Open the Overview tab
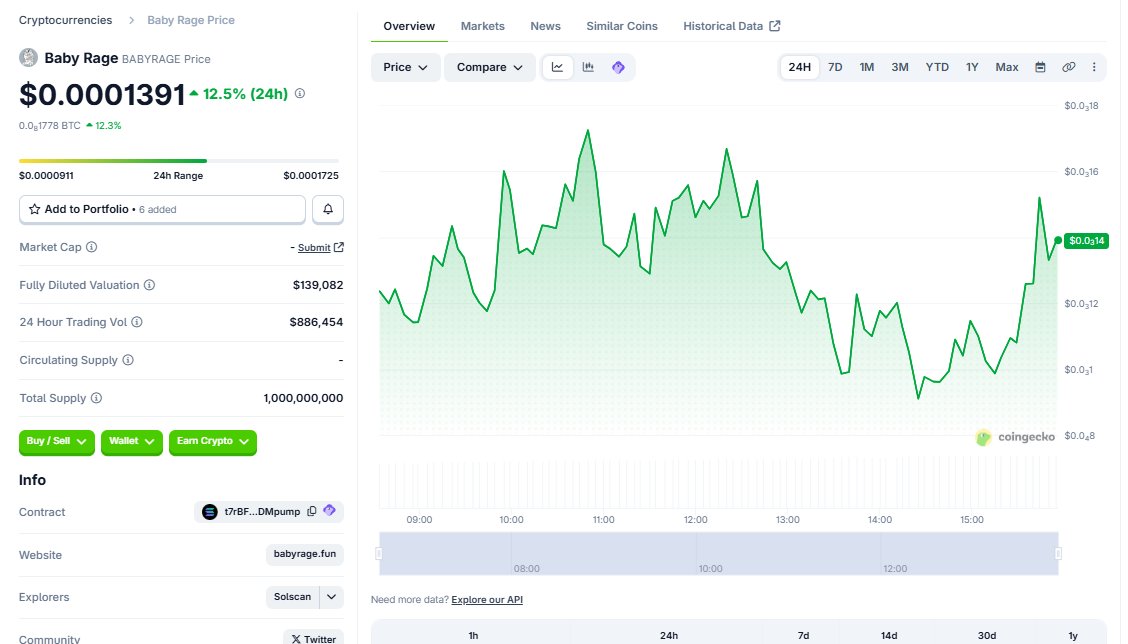The width and height of the screenshot is (1128, 644). coord(409,26)
